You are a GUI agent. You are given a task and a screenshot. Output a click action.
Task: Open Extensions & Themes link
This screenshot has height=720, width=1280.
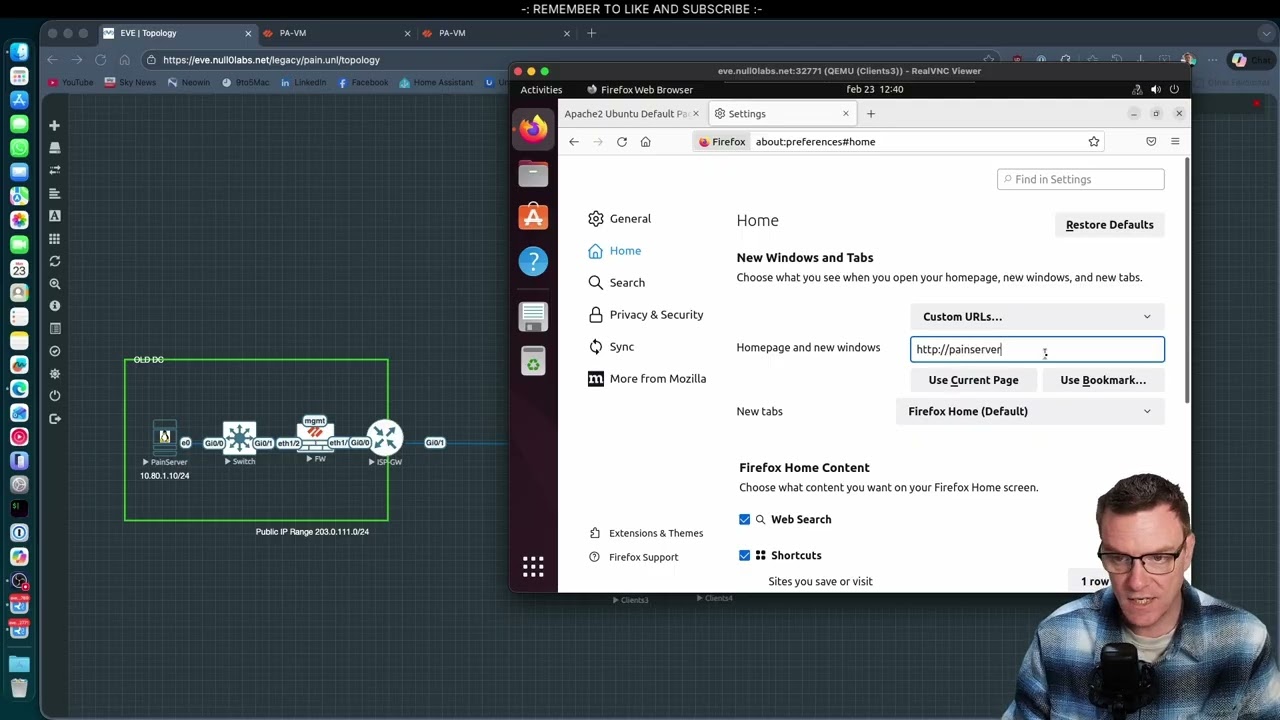(x=646, y=533)
